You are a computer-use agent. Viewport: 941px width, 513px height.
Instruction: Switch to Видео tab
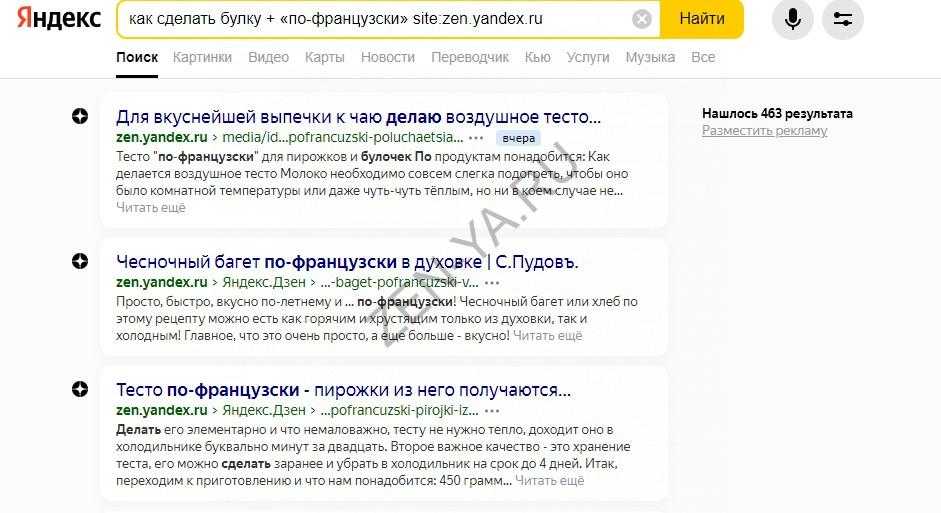(268, 57)
